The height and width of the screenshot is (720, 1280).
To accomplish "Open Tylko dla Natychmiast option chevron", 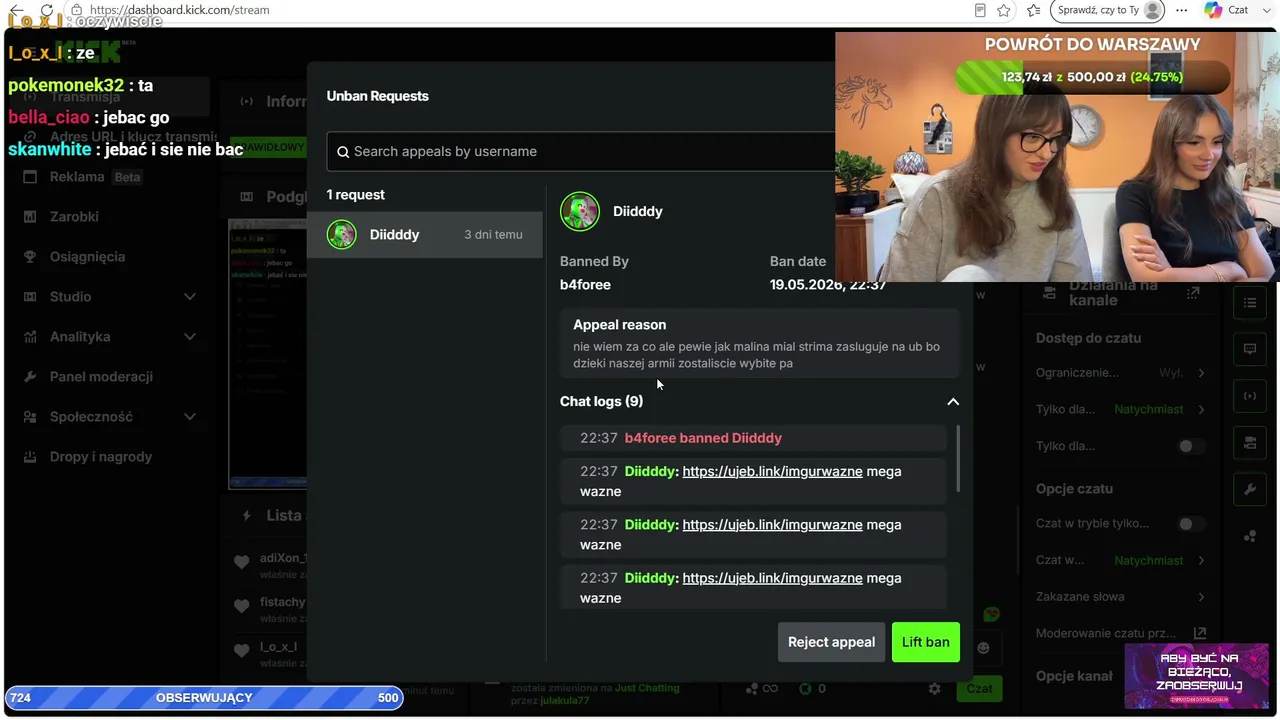I will point(1201,409).
